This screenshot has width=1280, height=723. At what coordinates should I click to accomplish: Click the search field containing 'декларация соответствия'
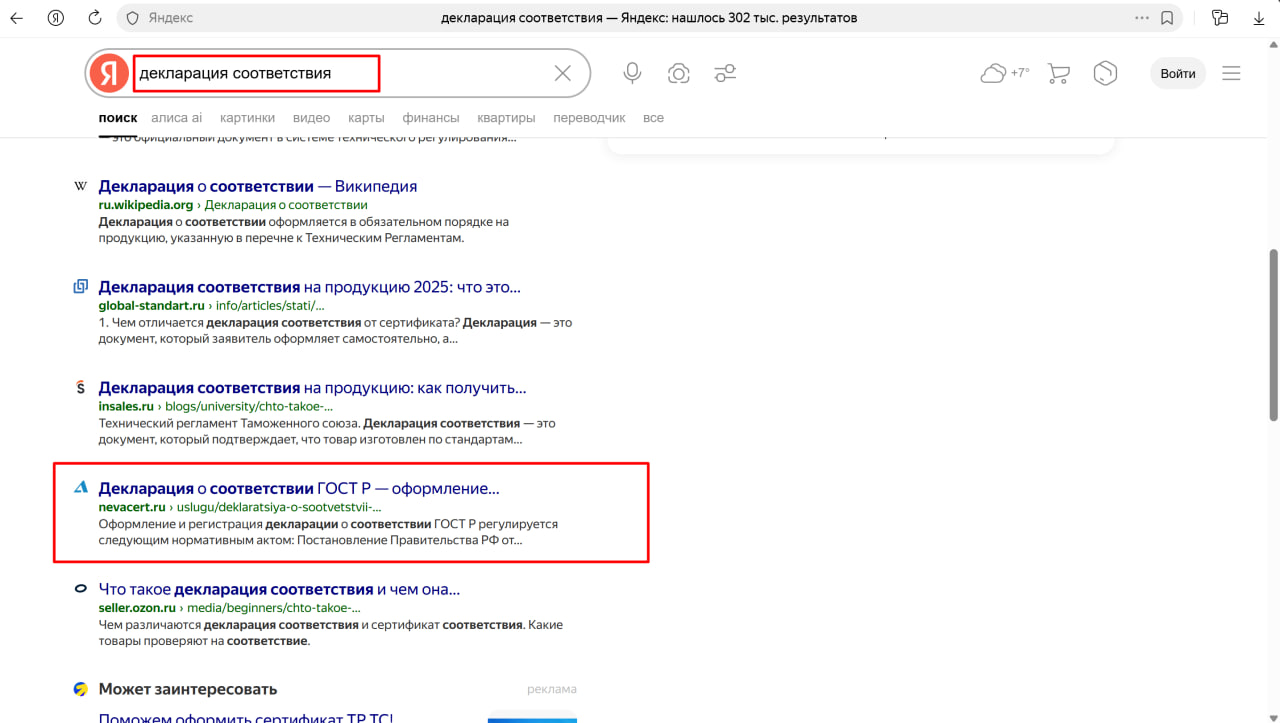coord(340,73)
